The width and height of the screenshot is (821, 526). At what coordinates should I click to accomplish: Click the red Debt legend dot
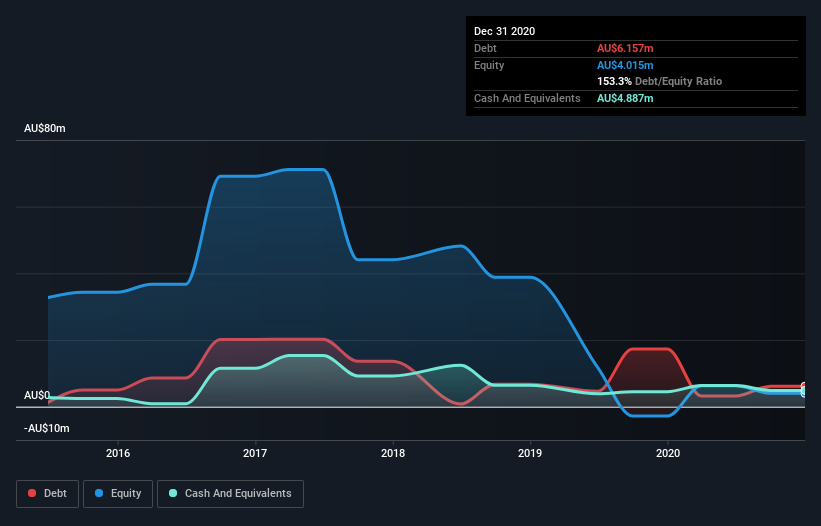coord(32,493)
